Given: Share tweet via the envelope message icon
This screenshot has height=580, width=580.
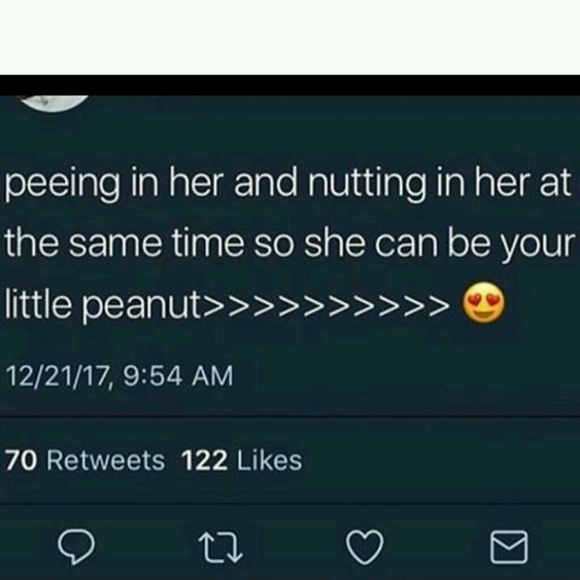Looking at the screenshot, I should point(509,547).
